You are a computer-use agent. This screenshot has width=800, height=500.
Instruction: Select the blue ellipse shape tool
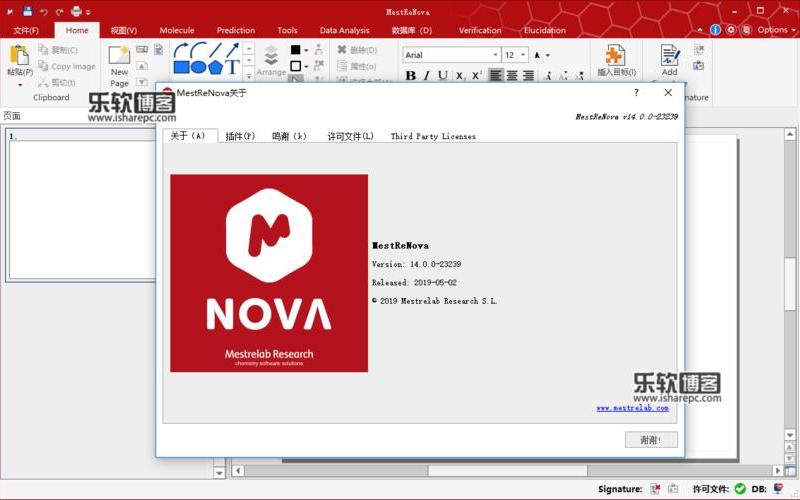(198, 67)
